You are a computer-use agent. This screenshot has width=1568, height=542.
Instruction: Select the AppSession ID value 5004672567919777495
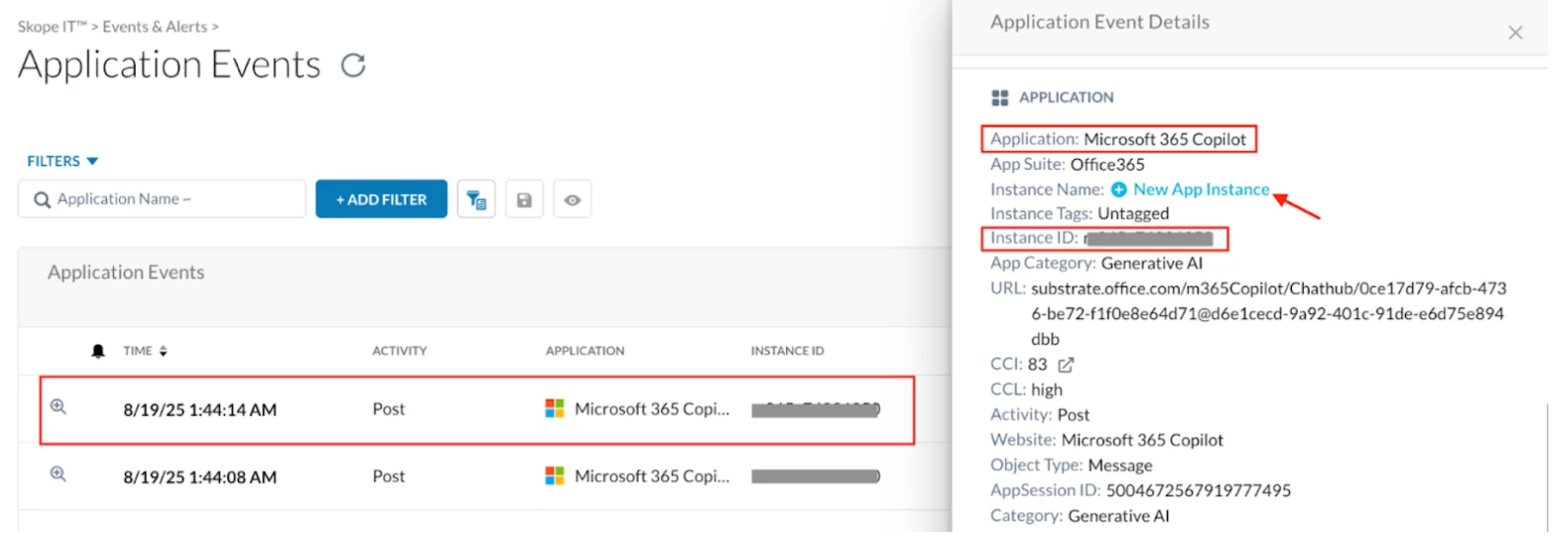1199,490
